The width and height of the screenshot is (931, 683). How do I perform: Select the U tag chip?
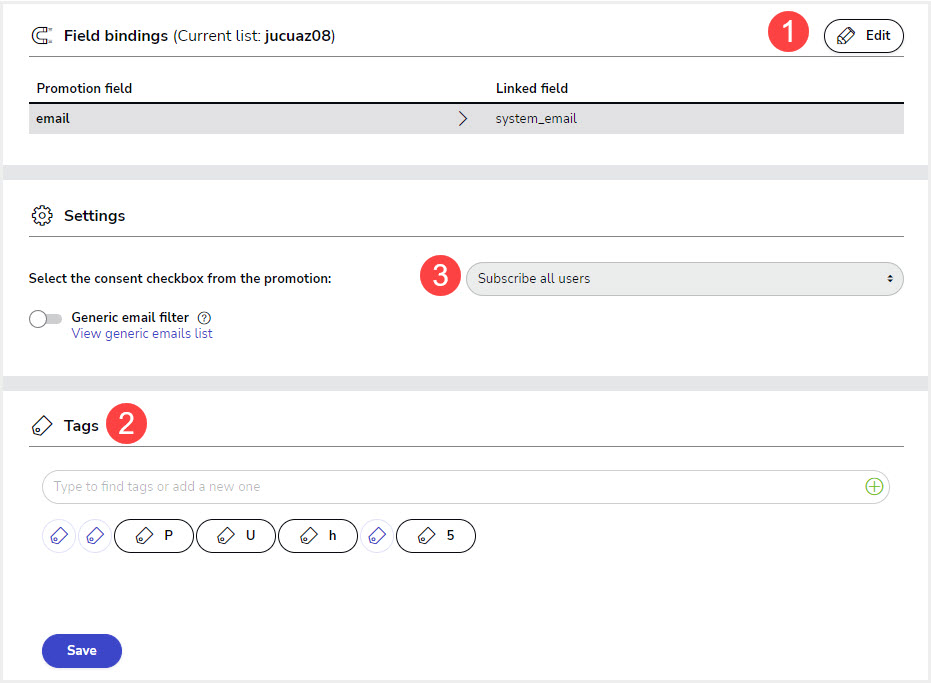pos(236,536)
